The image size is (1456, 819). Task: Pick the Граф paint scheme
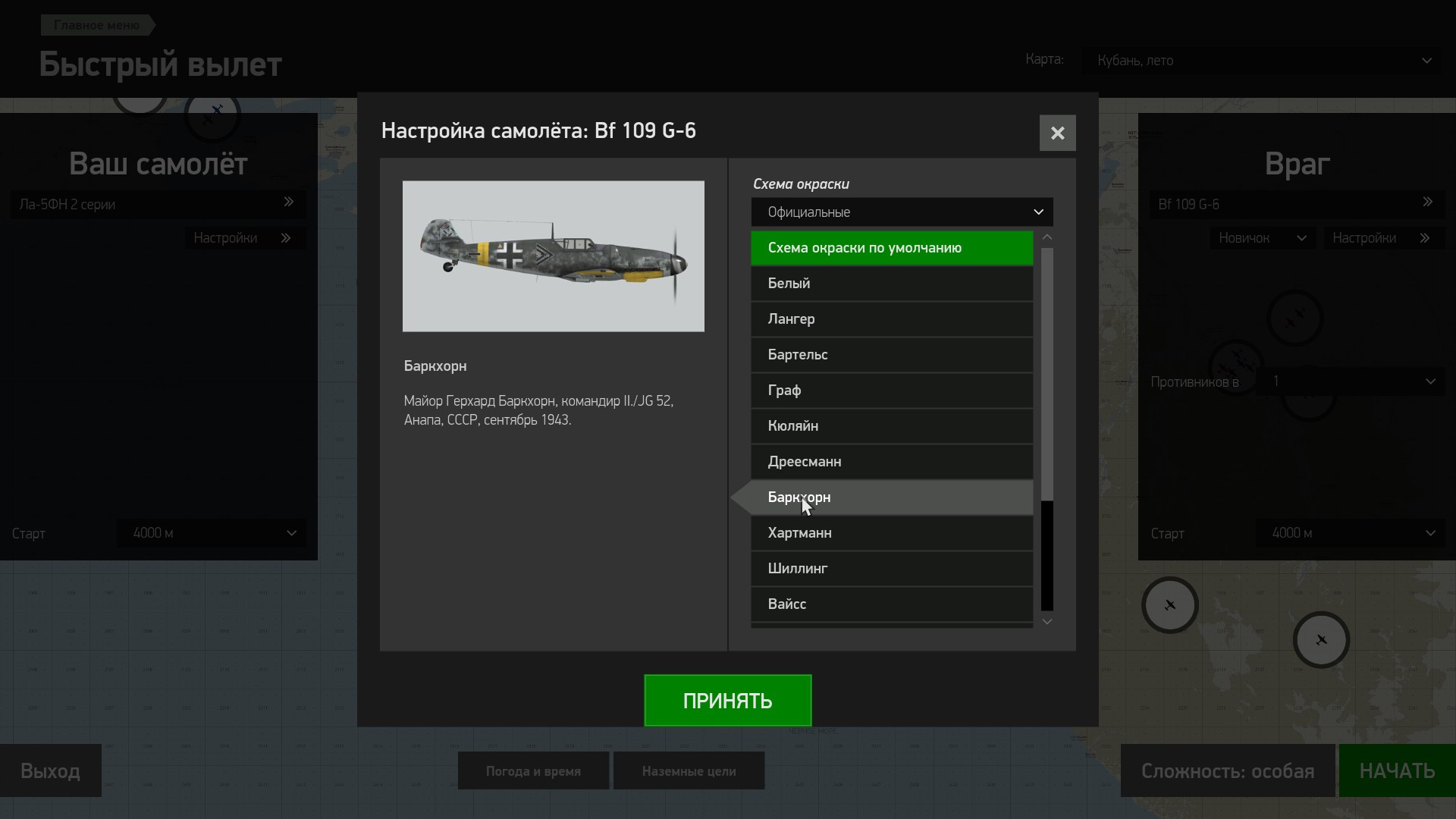click(x=892, y=391)
